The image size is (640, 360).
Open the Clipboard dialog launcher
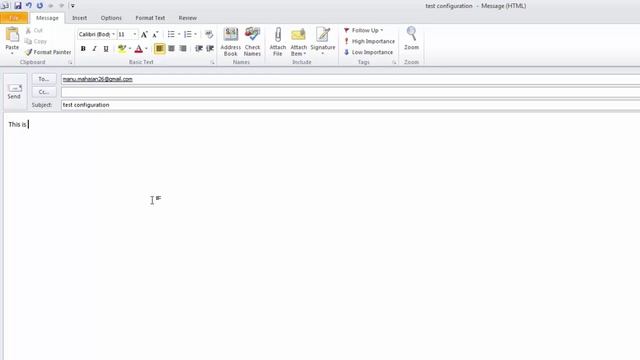point(70,62)
